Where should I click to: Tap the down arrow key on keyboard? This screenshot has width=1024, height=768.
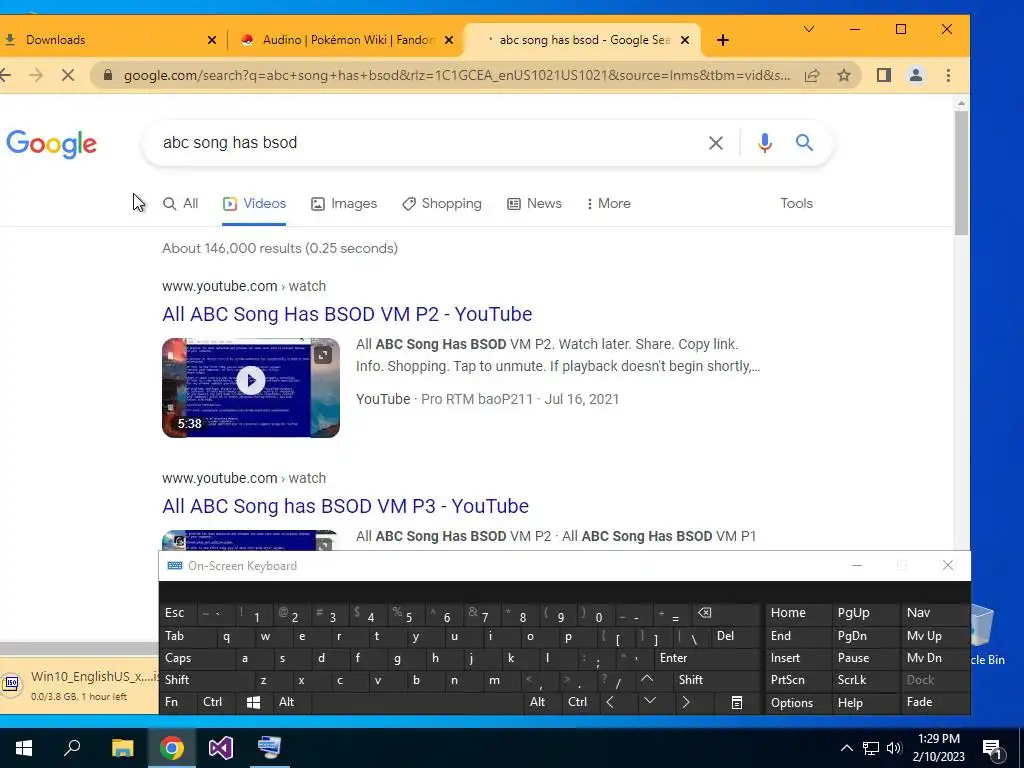click(650, 703)
